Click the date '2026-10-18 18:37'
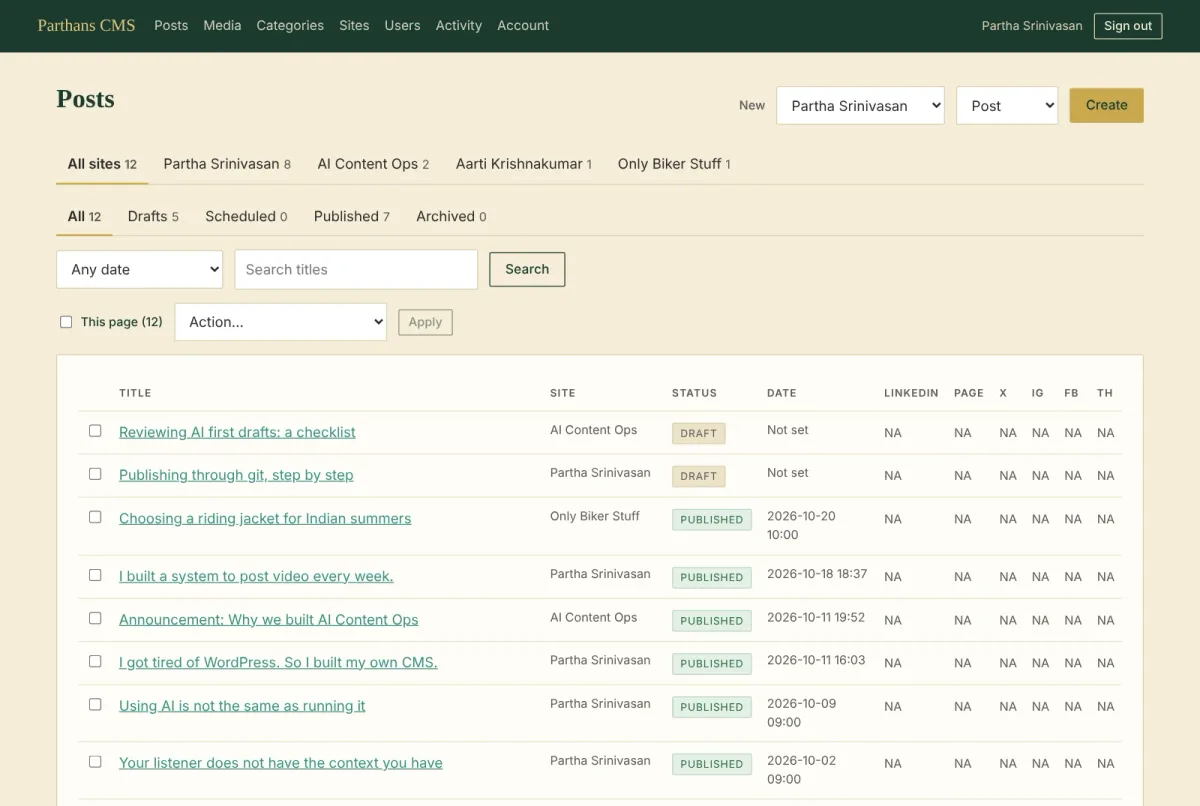This screenshot has height=806, width=1200. (x=817, y=574)
